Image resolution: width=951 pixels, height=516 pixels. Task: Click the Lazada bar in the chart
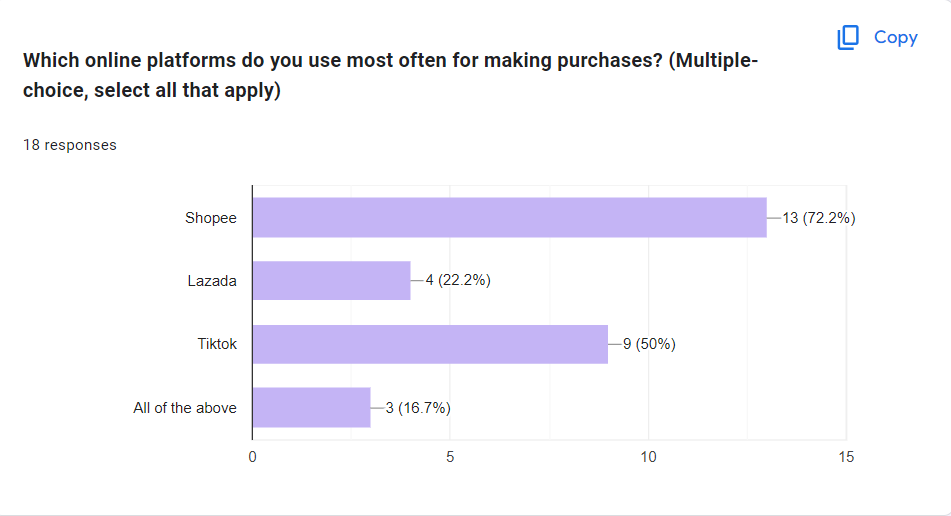(331, 281)
